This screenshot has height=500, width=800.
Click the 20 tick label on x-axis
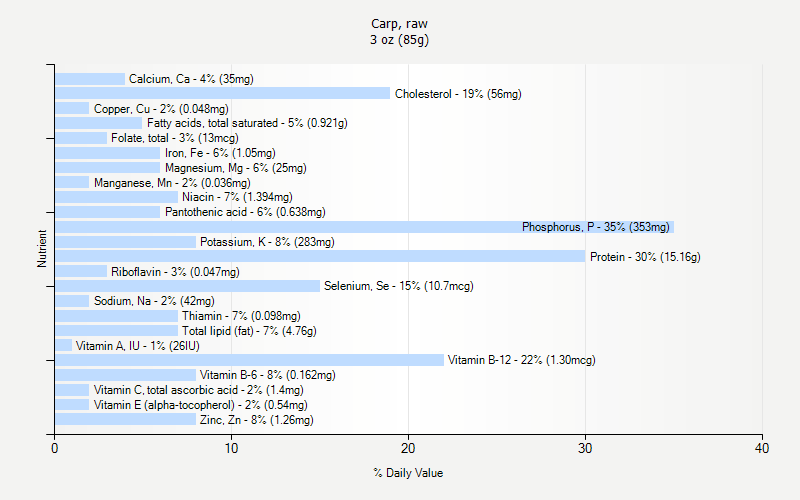(x=408, y=448)
